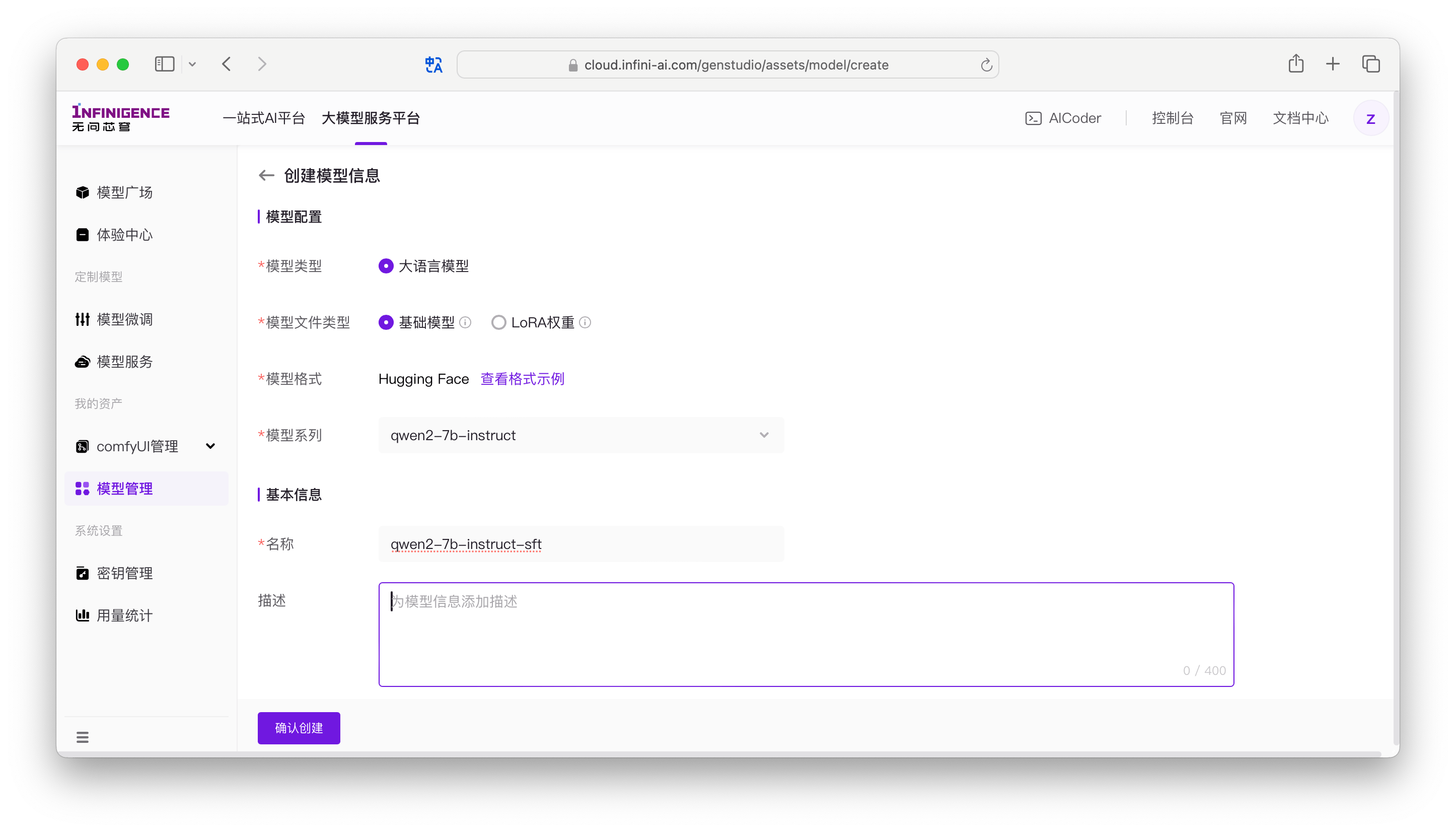Viewport: 1456px width, 832px height.
Task: Click the Safari share icon
Action: 1295,63
